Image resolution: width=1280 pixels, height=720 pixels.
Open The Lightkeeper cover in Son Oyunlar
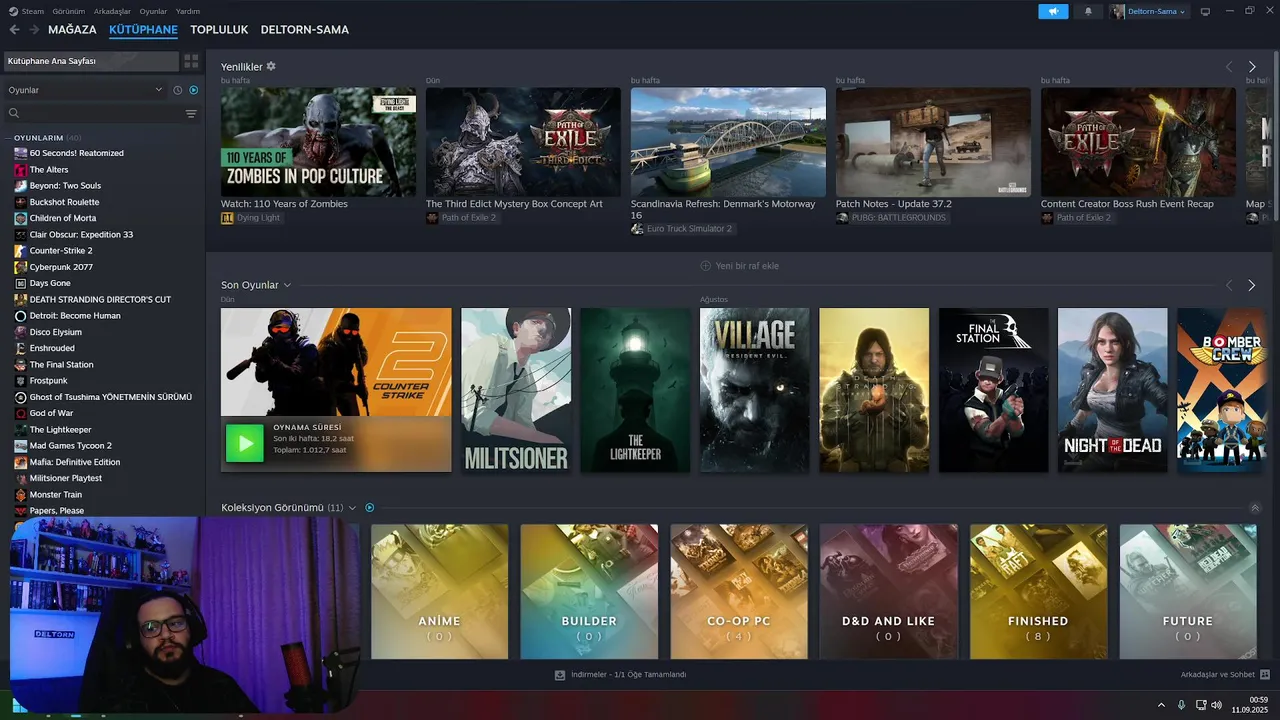pyautogui.click(x=635, y=390)
